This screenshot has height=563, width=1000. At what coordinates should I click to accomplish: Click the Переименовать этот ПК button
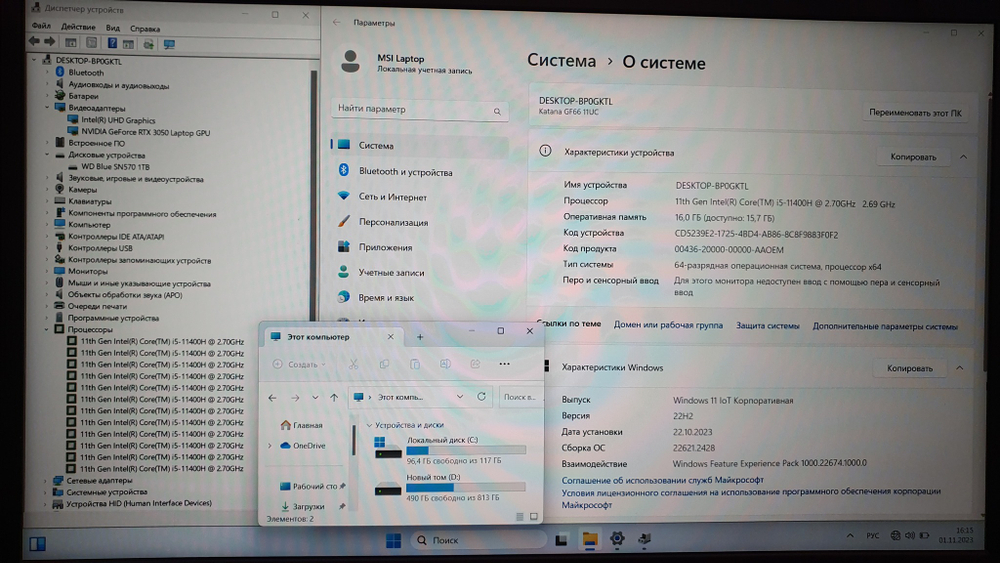pos(916,114)
